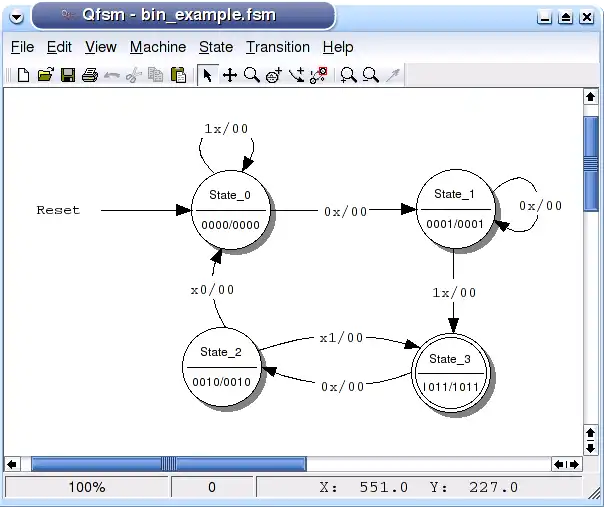Click the horizontal scrollbar left arrow
604x507 pixels.
[x=12, y=464]
